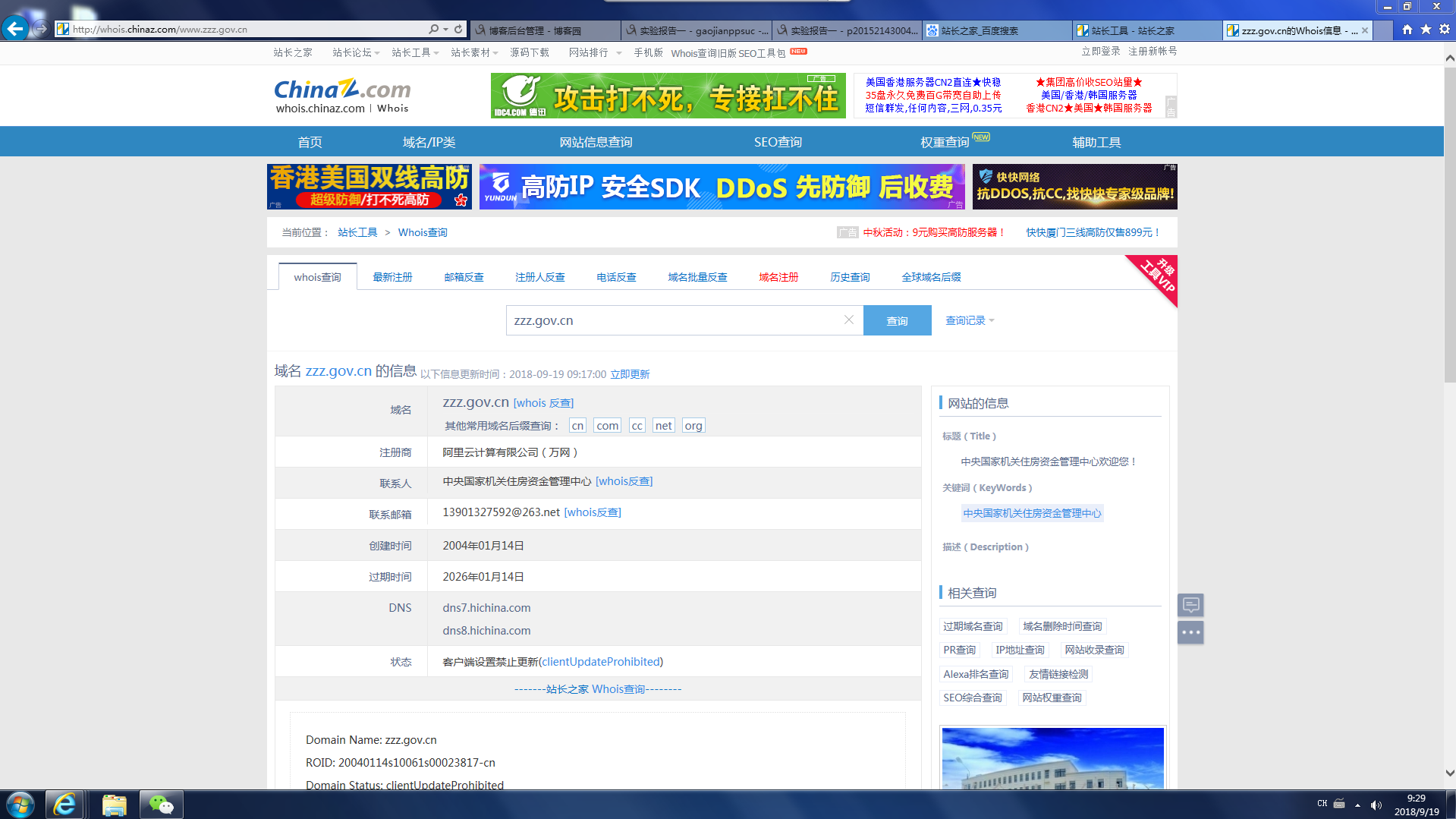The image size is (1456, 819).
Task: Switch to the 注册人反查 tab
Action: (x=540, y=277)
